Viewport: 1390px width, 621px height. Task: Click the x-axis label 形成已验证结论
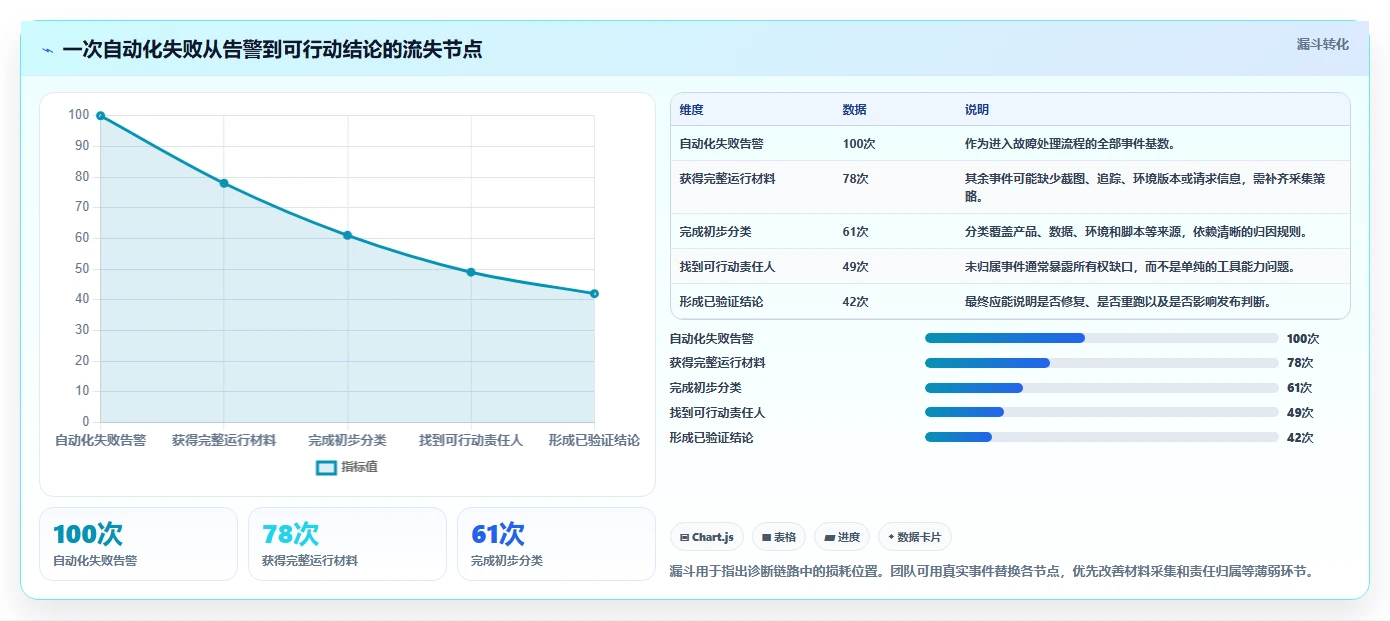594,440
